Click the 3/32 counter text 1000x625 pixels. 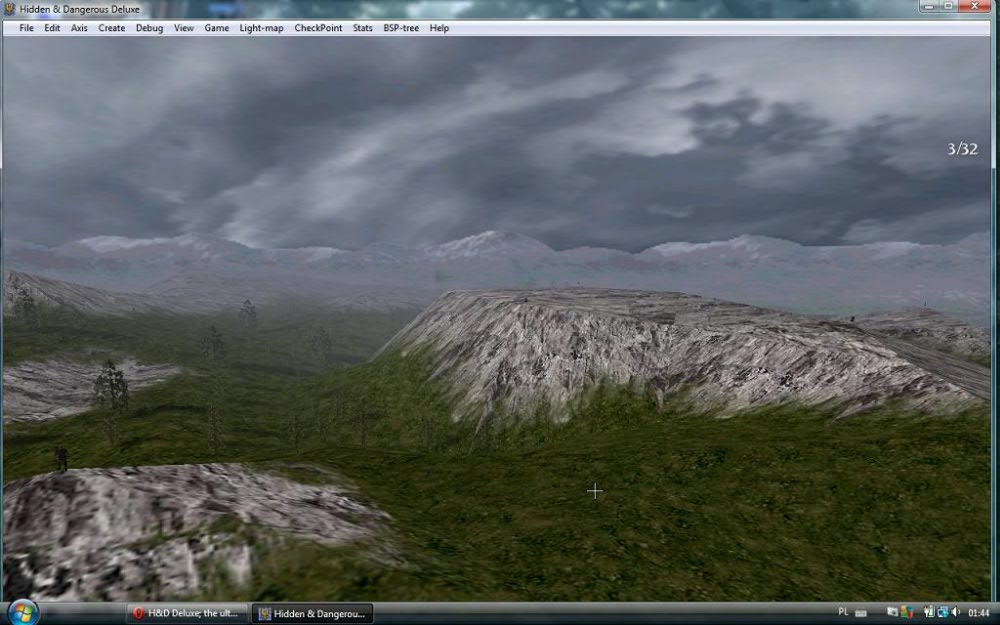coord(962,149)
